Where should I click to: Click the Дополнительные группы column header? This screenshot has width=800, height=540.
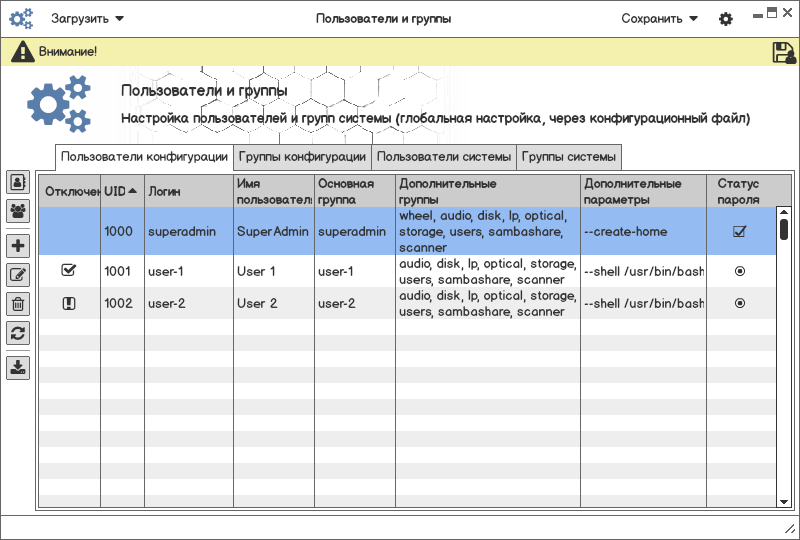pyautogui.click(x=488, y=191)
